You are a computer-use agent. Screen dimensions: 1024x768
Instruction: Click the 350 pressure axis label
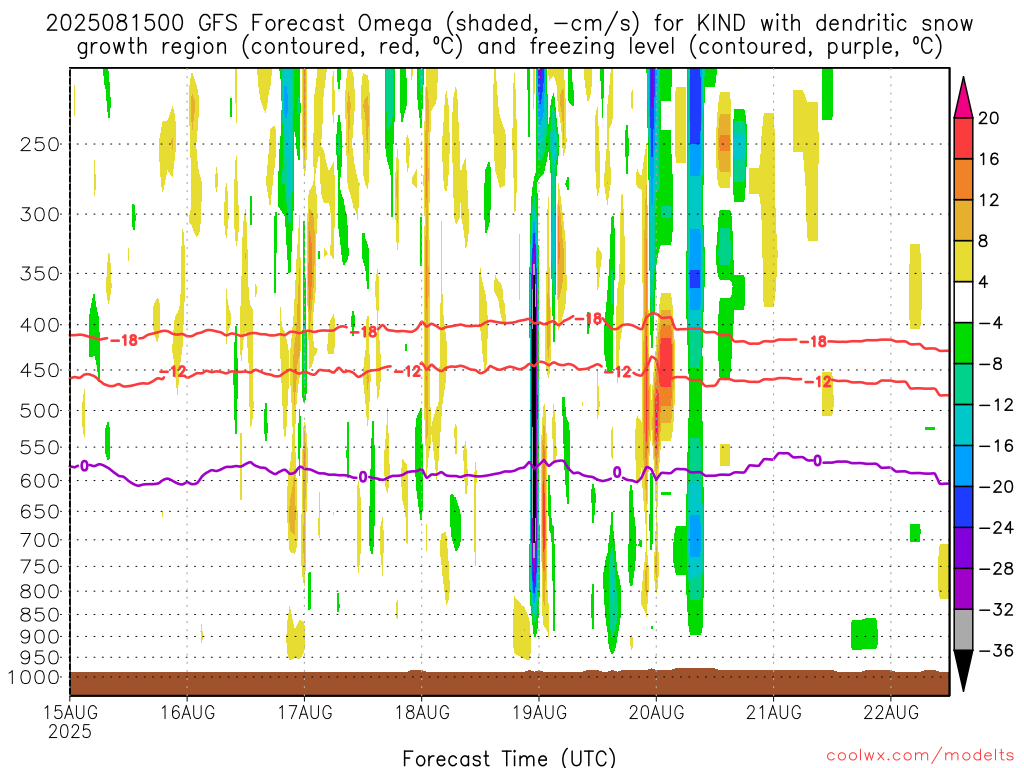(40, 274)
